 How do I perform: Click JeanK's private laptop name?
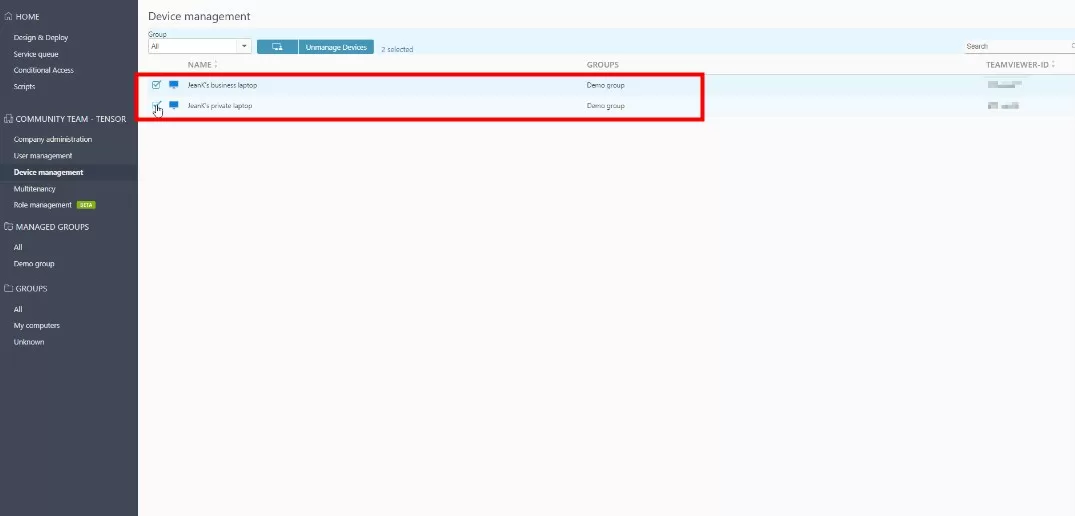click(x=219, y=106)
